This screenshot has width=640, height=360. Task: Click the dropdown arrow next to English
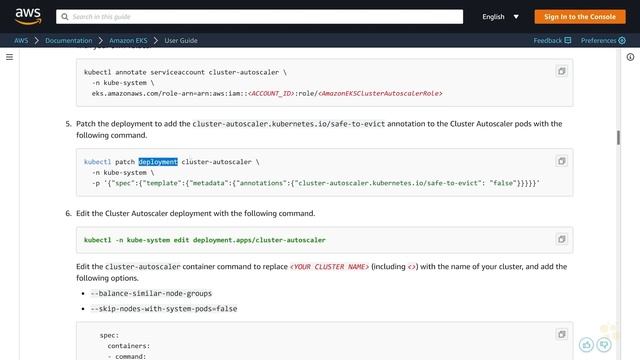point(516,17)
